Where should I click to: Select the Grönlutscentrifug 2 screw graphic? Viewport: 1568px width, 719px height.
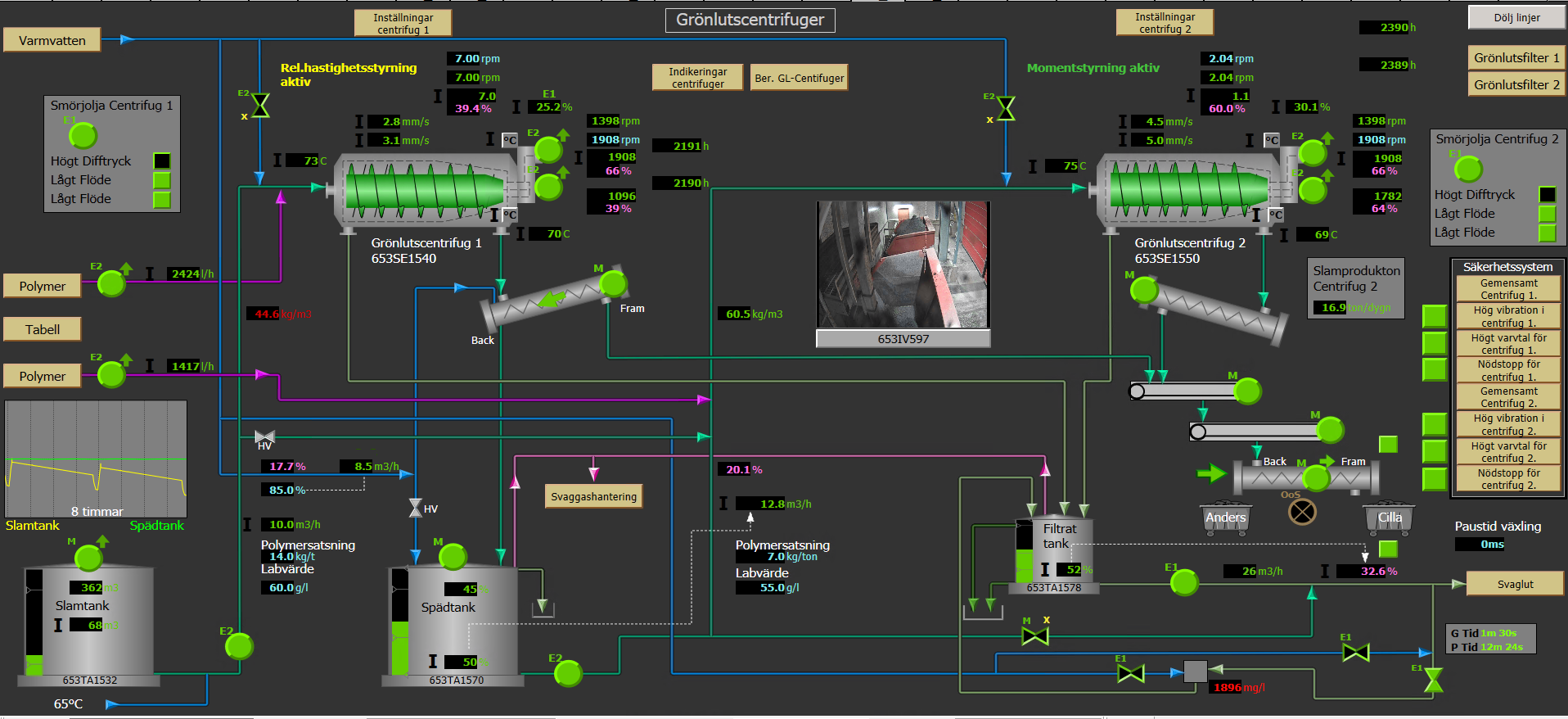(1188, 190)
